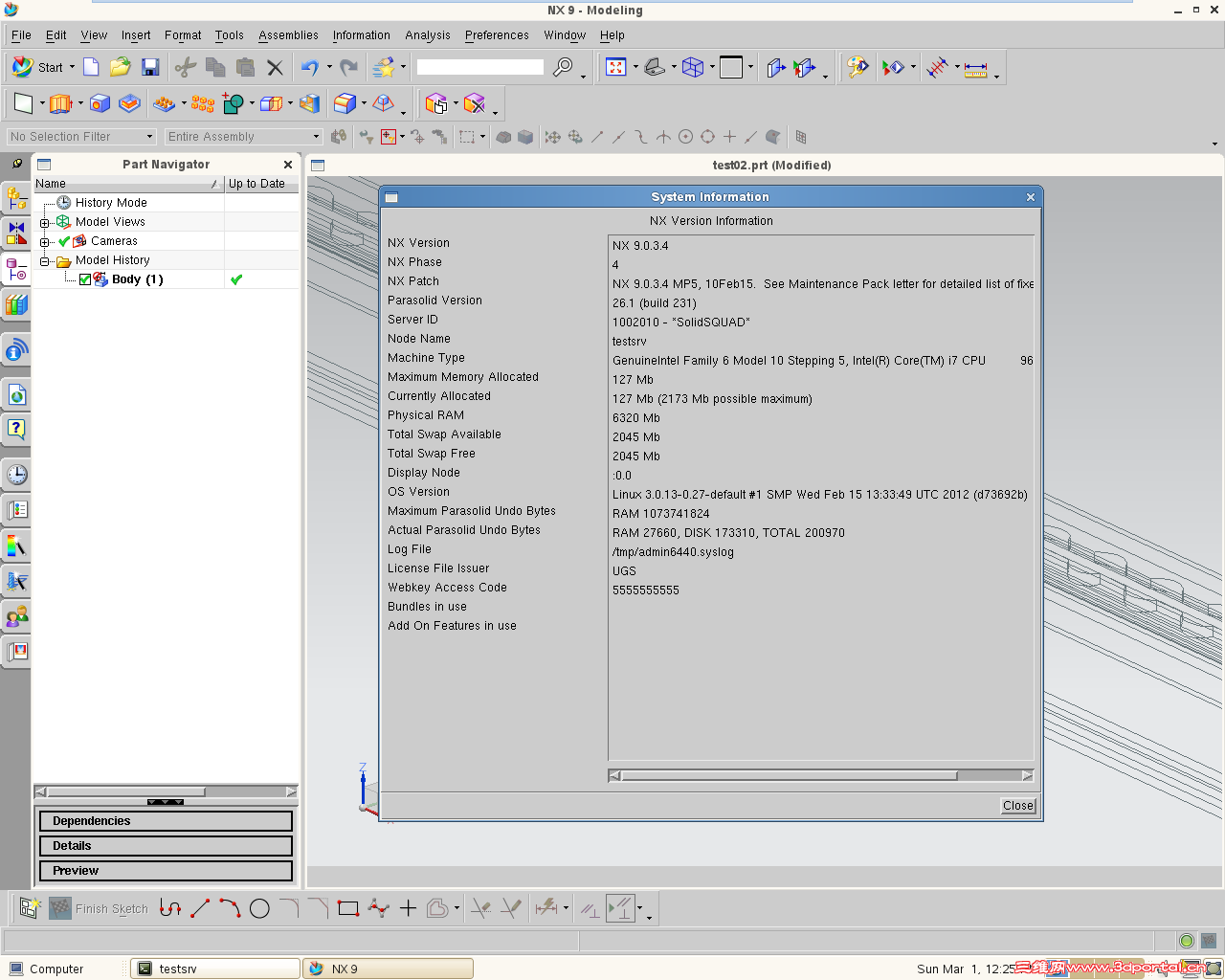The image size is (1225, 980).
Task: Open a file with the folder icon
Action: pos(121,67)
